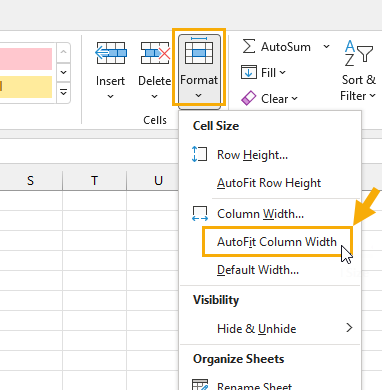382x390 pixels.
Task: Apply the pink cell style swatch
Action: (x=26, y=59)
